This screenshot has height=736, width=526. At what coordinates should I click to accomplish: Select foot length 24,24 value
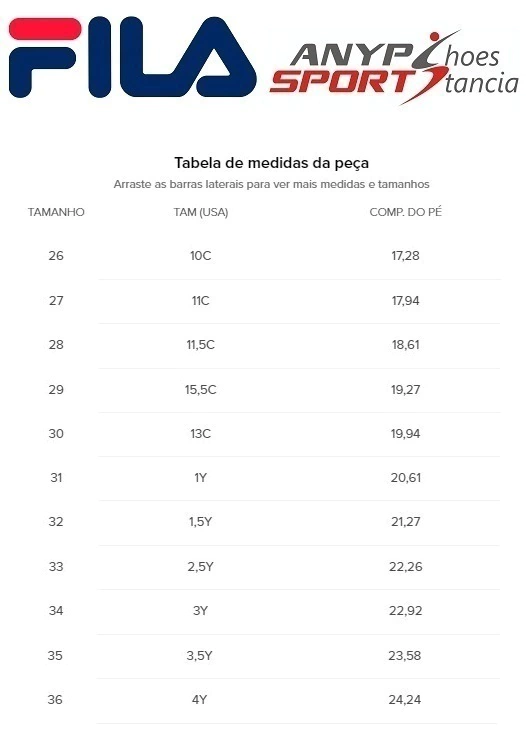click(404, 700)
